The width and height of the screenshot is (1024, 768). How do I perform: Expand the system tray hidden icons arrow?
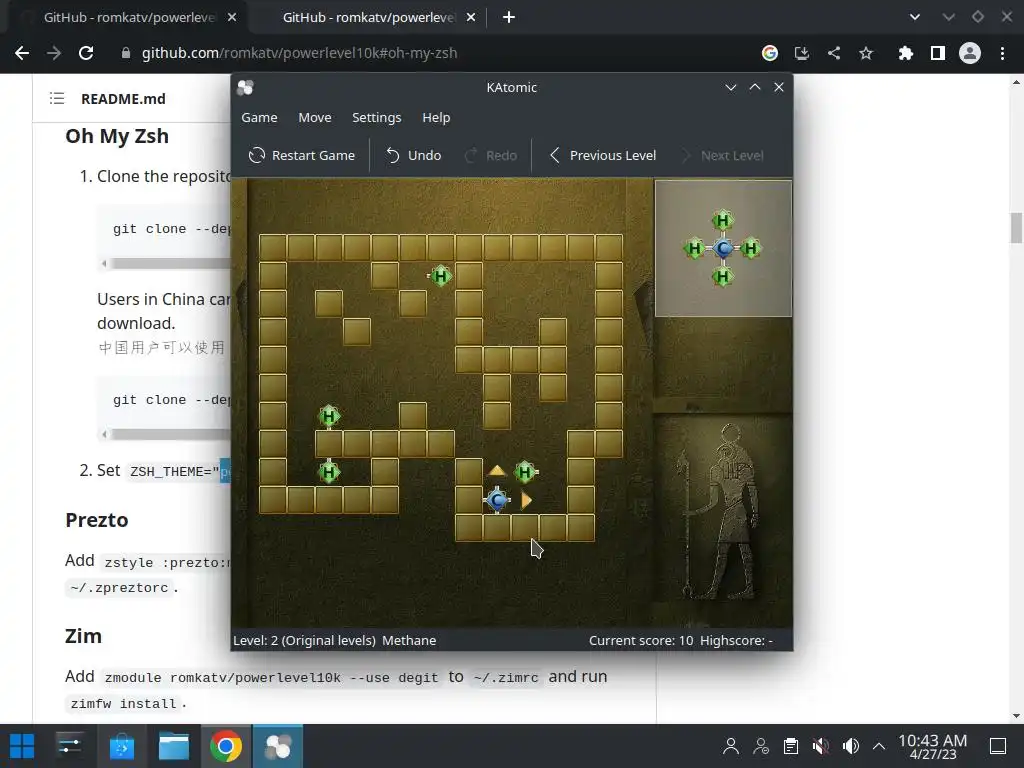[879, 746]
